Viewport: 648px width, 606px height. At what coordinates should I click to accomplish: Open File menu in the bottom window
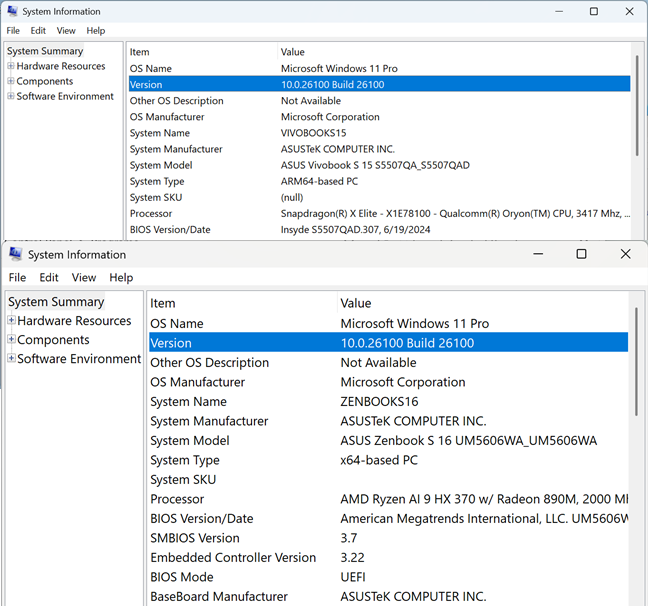point(17,277)
